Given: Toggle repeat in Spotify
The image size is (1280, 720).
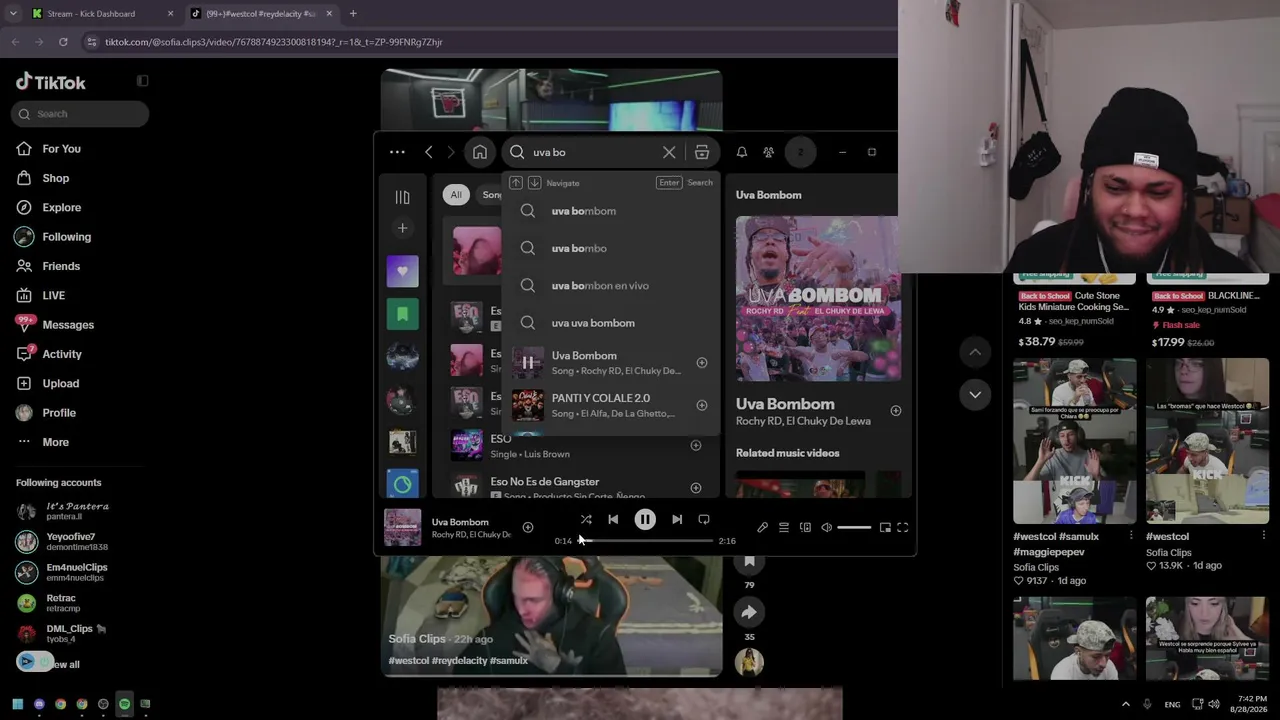Looking at the screenshot, I should tap(704, 520).
